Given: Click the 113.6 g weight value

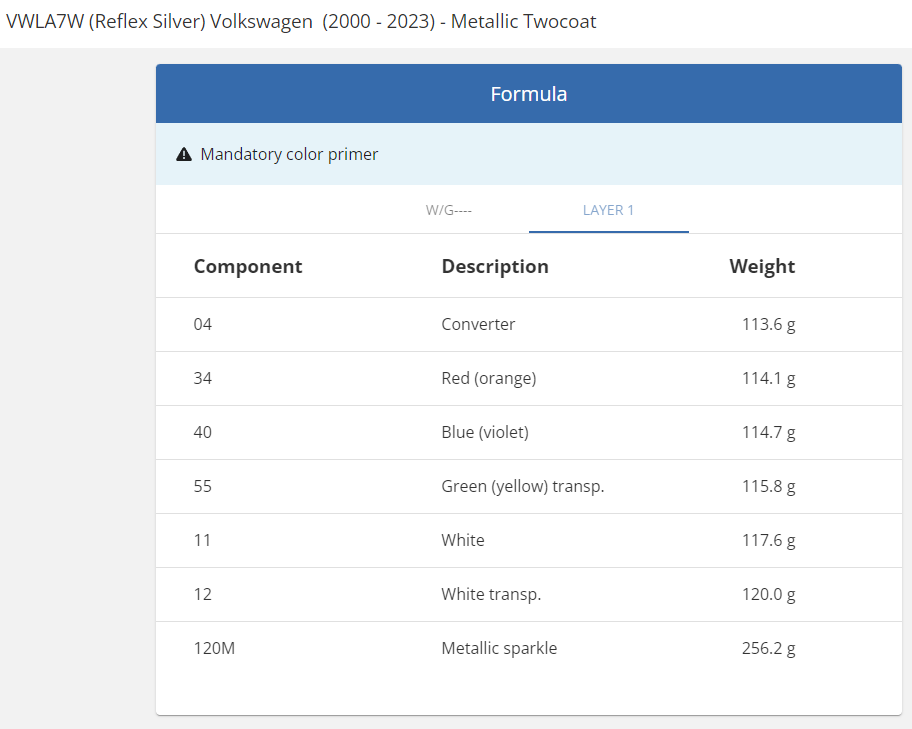Looking at the screenshot, I should [x=768, y=324].
